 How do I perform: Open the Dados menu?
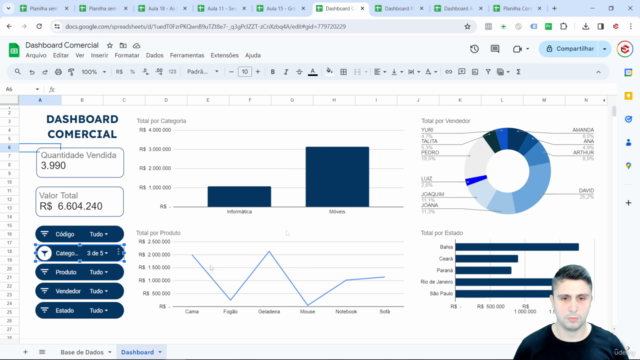click(x=155, y=56)
